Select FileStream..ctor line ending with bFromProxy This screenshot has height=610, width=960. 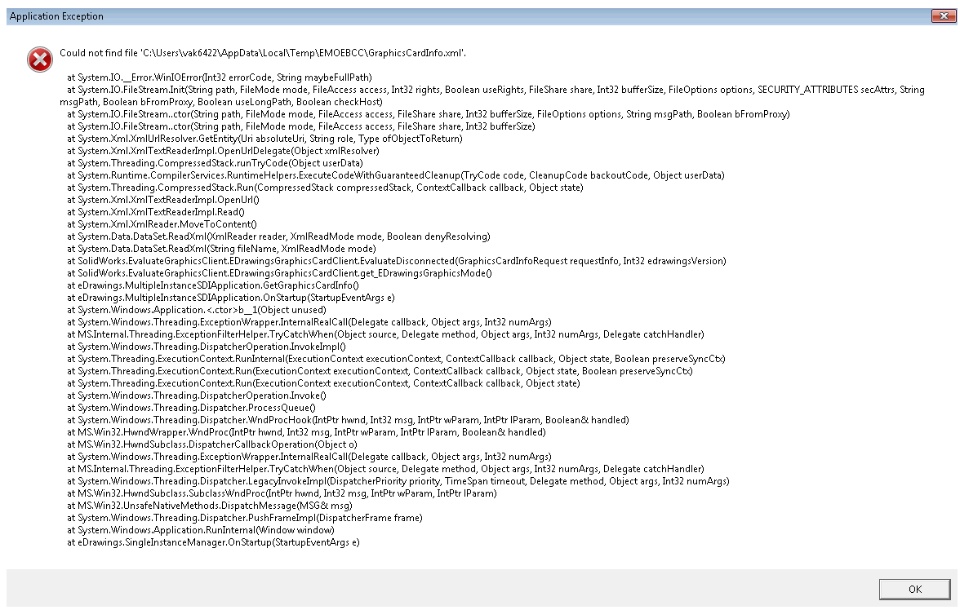pyautogui.click(x=429, y=114)
